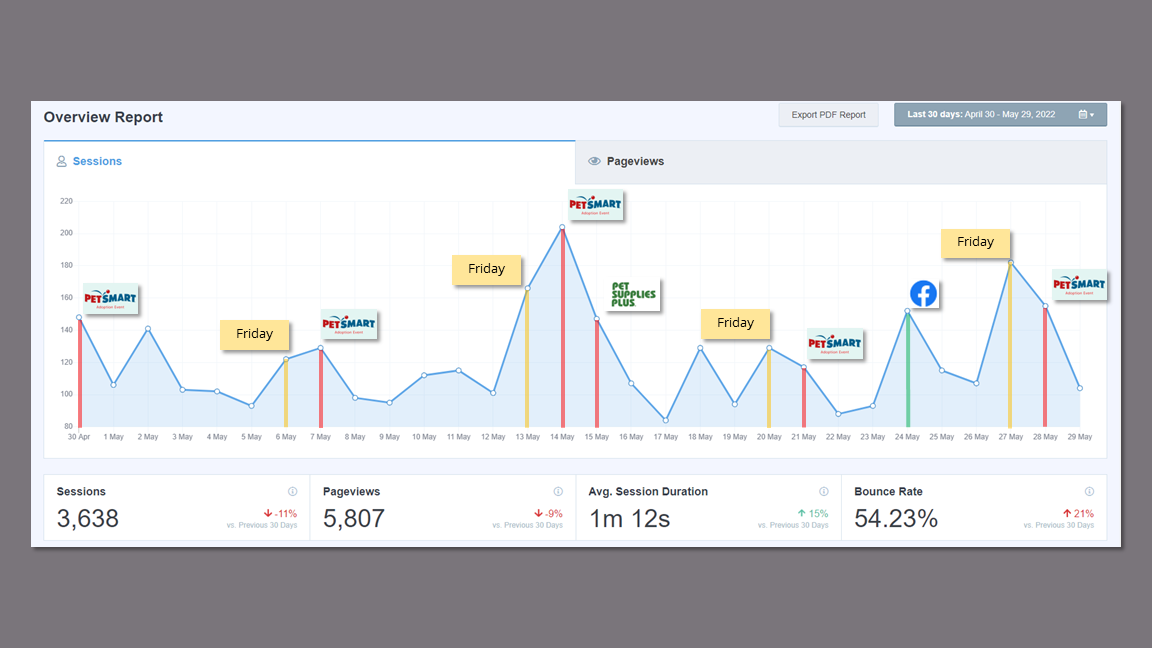Click PetSmart logo near 28 May point
This screenshot has width=1152, height=648.
tap(1079, 285)
